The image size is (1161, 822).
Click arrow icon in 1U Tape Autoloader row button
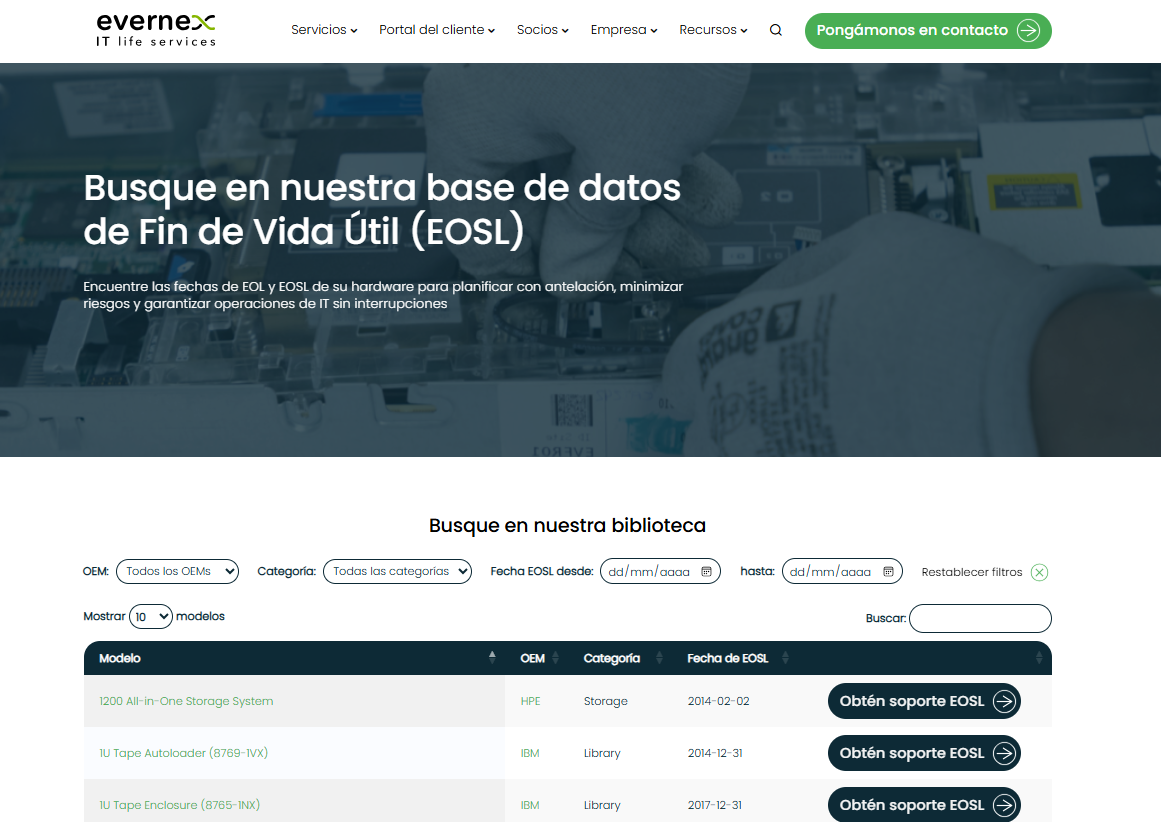click(x=1004, y=753)
